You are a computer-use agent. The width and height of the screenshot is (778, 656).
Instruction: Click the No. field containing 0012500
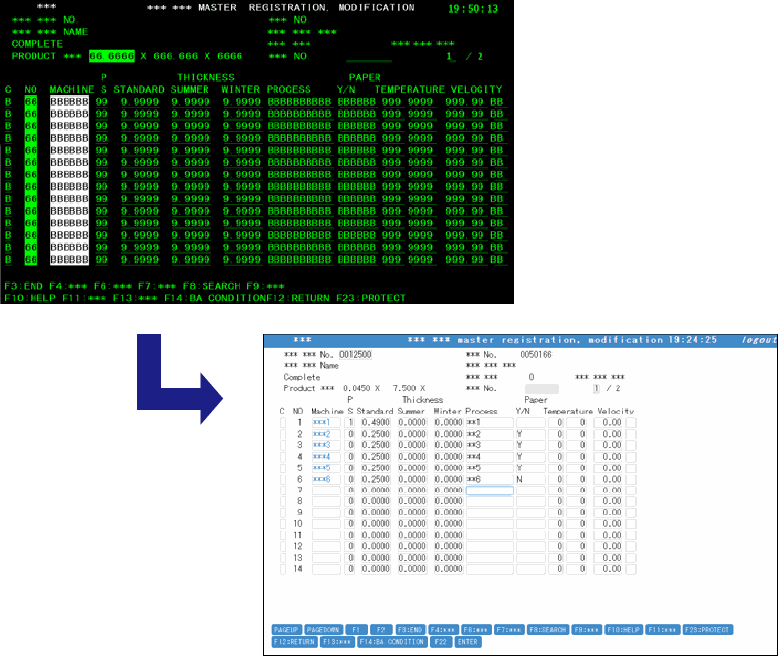[x=355, y=354]
